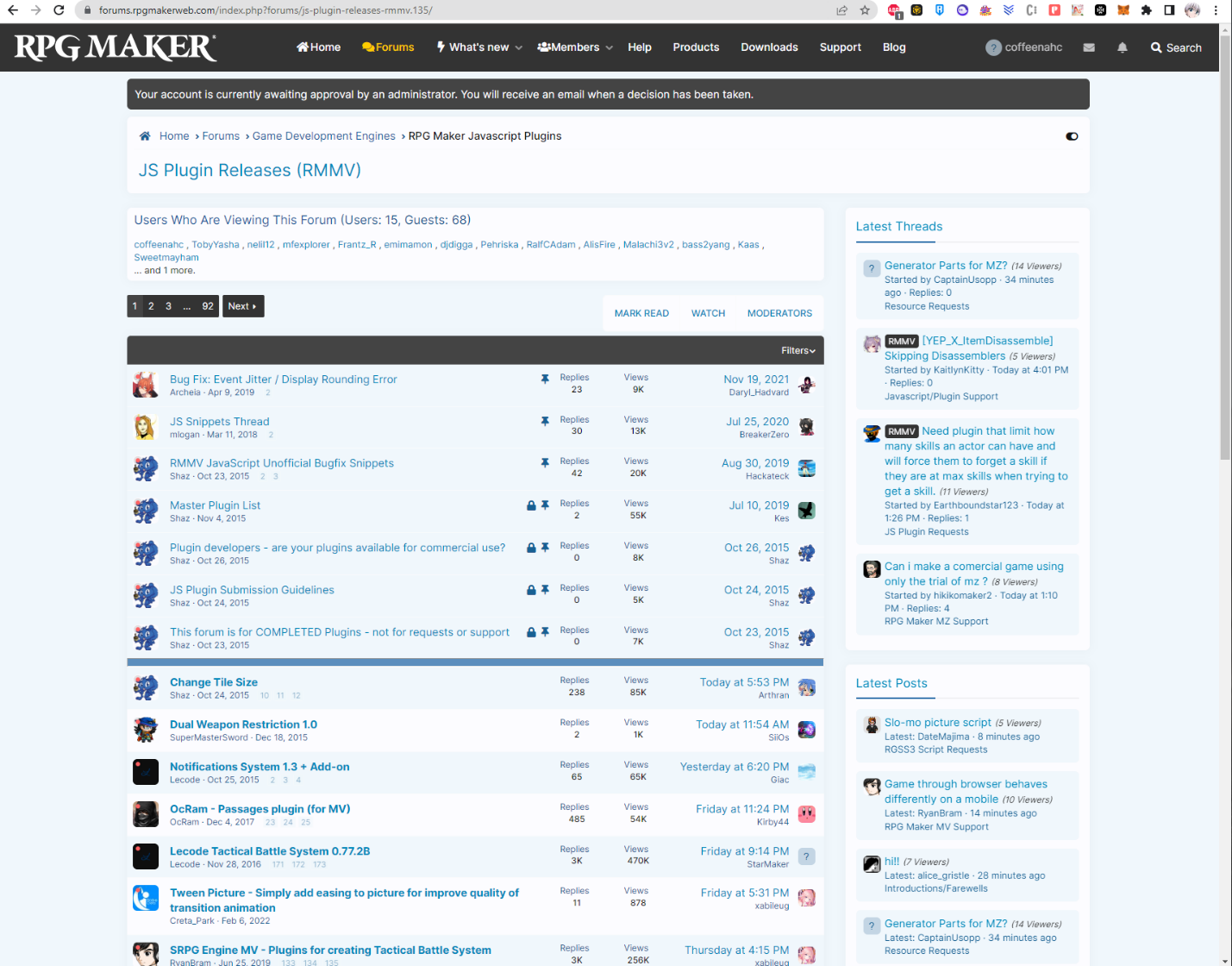Click the WATCH button
1232x966 pixels.
[x=708, y=313]
